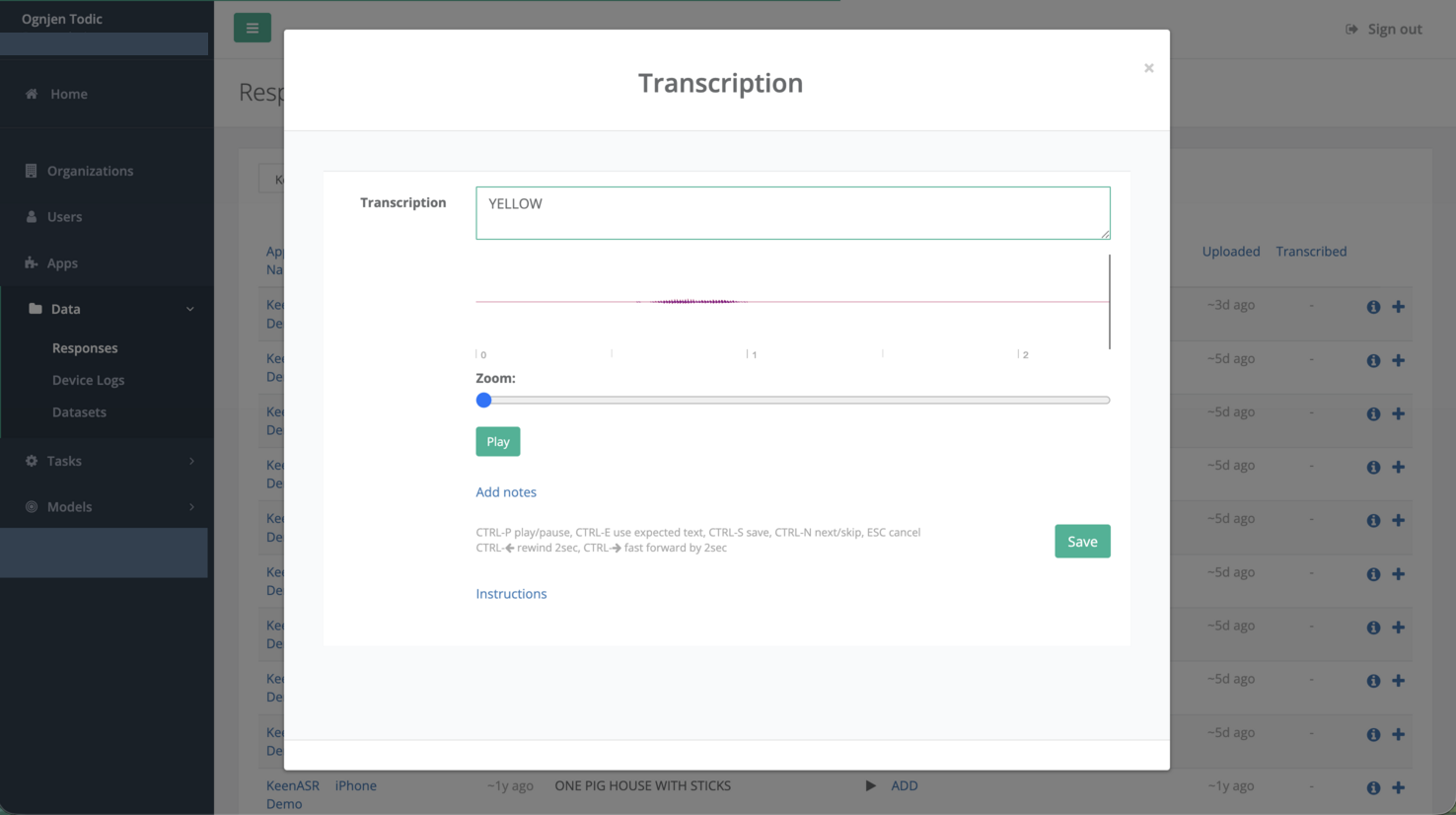This screenshot has width=1456, height=815.
Task: Save the YELLOW transcription
Action: [x=1082, y=541]
